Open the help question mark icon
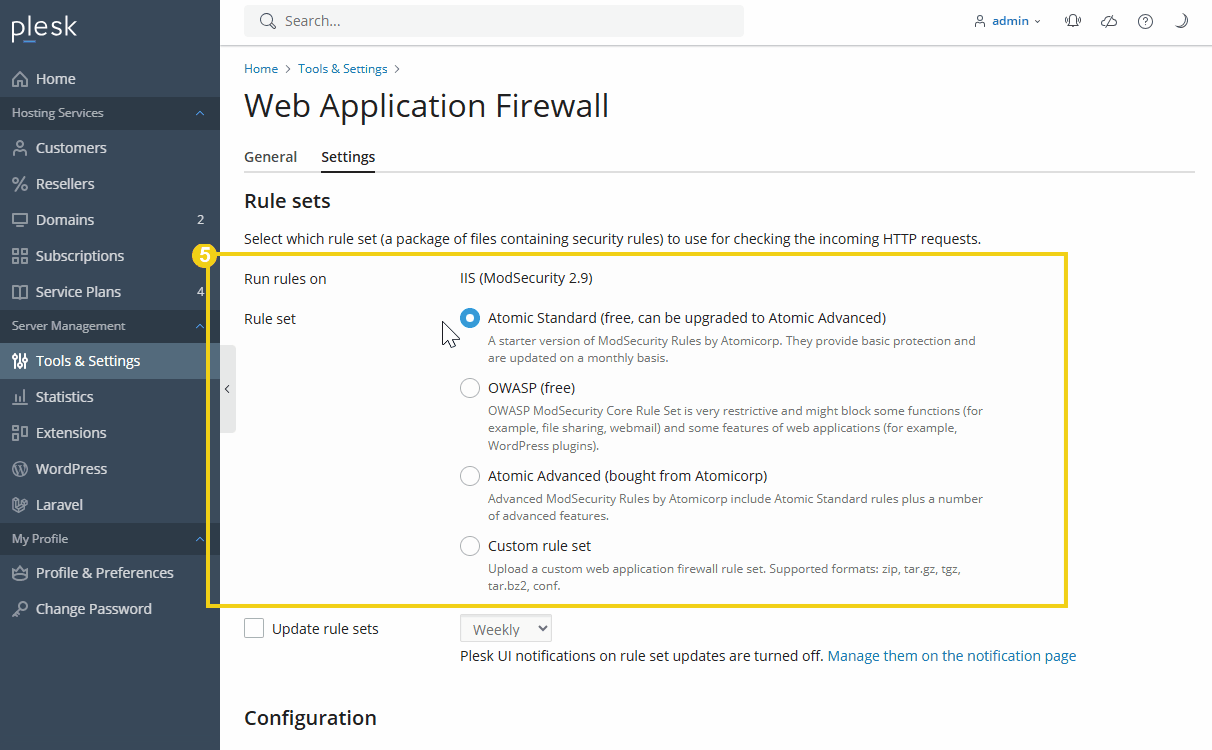 click(1145, 21)
